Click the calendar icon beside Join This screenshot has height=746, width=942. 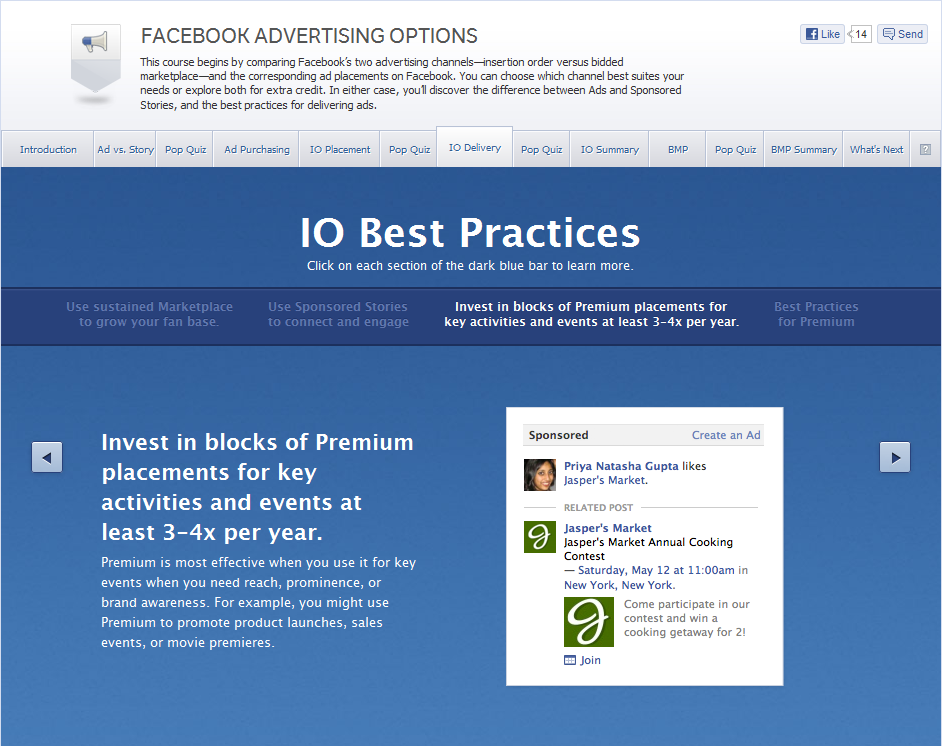pyautogui.click(x=570, y=660)
